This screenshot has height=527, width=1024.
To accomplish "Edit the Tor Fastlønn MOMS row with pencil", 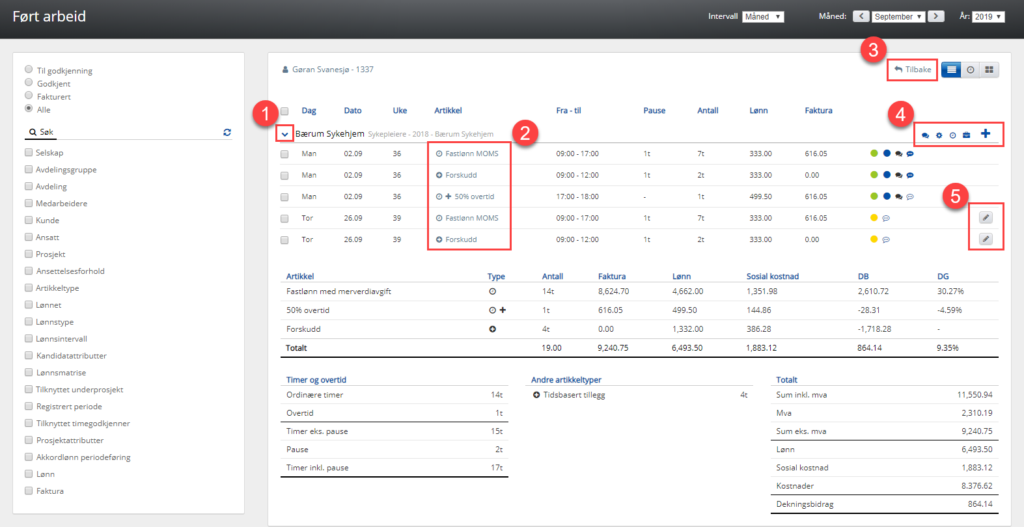I will (x=985, y=217).
